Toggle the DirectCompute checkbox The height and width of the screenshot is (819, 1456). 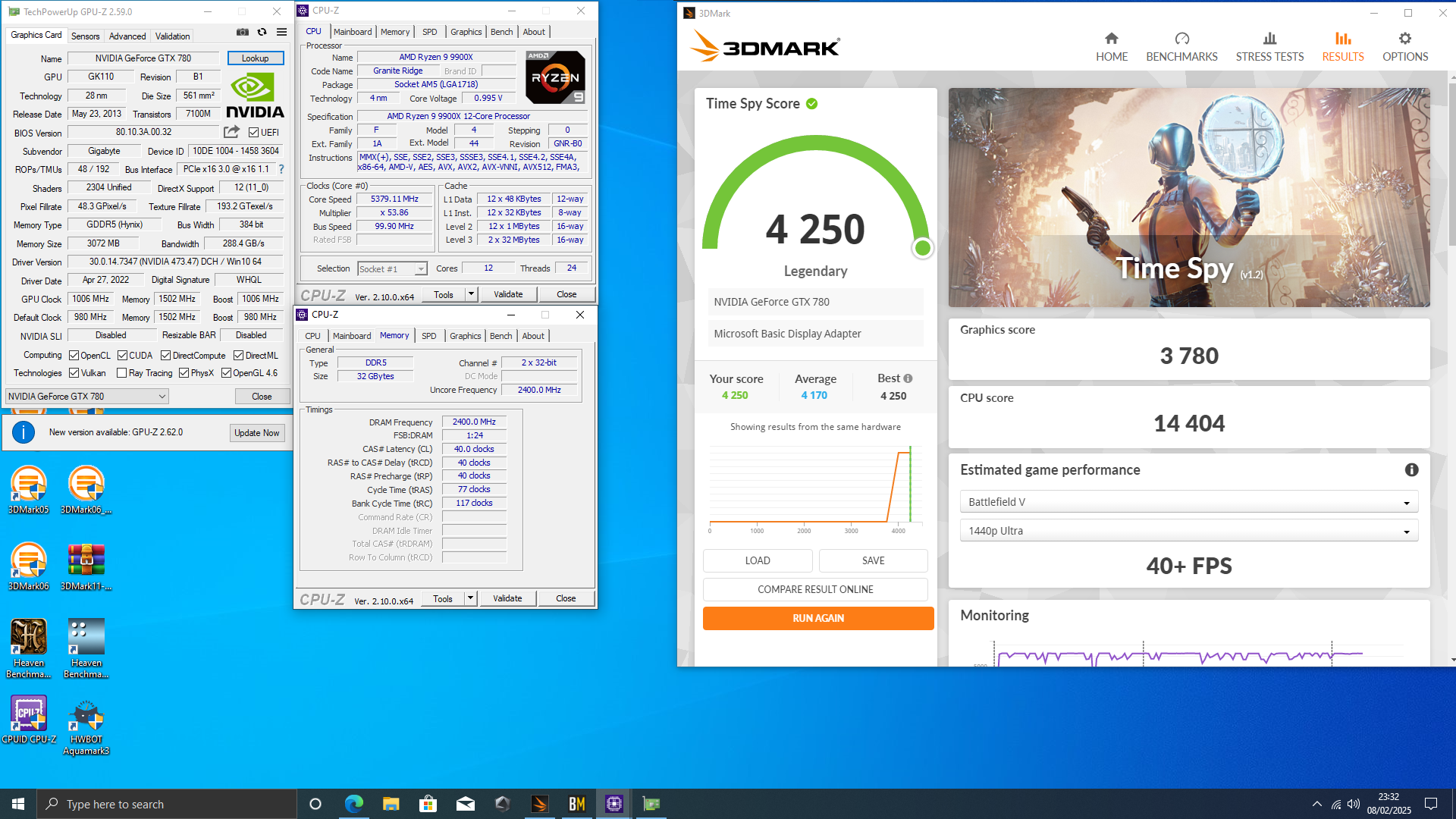tap(165, 356)
